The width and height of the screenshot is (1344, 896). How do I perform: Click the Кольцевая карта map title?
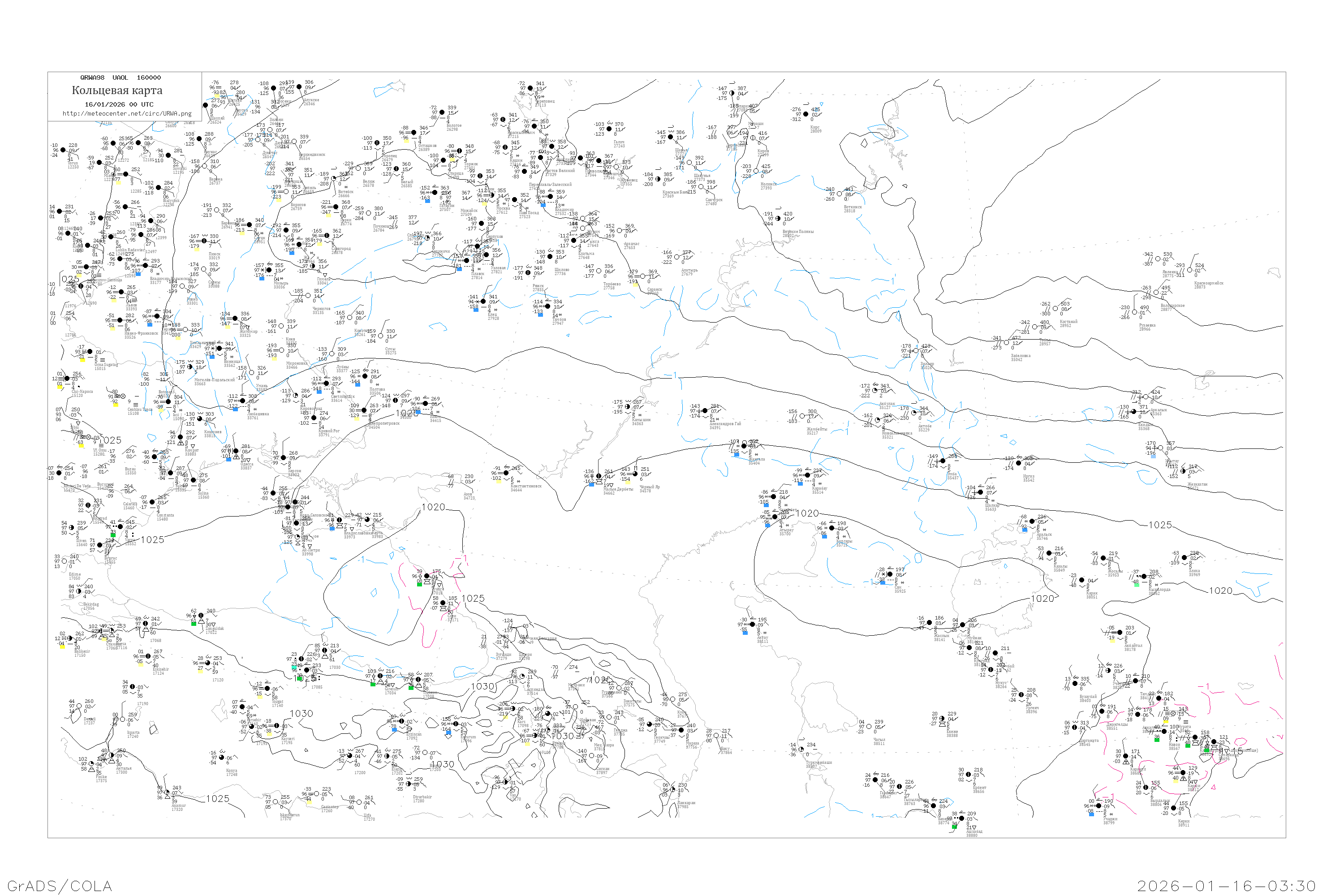(117, 90)
